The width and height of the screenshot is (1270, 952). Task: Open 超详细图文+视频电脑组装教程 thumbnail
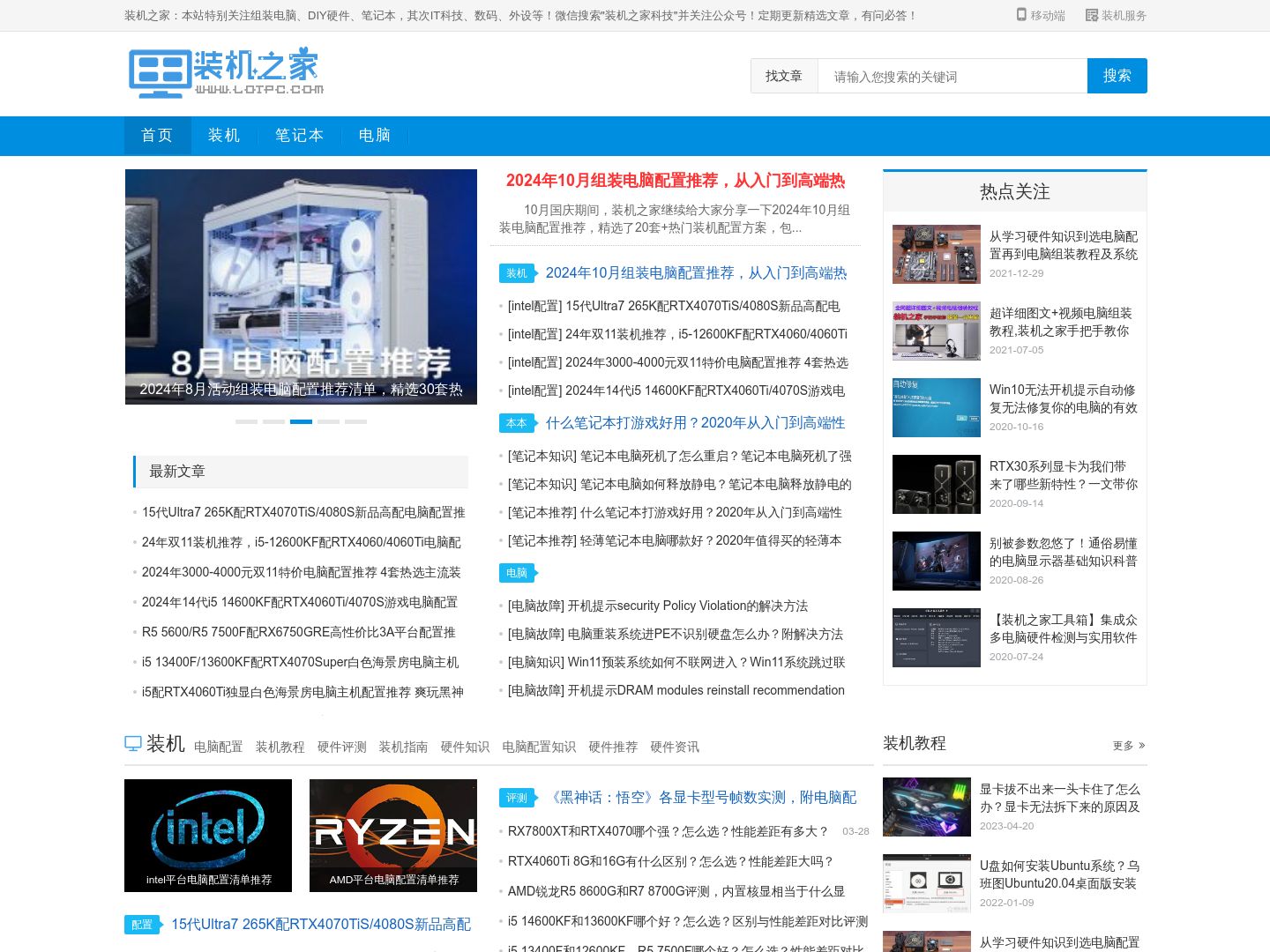(937, 331)
